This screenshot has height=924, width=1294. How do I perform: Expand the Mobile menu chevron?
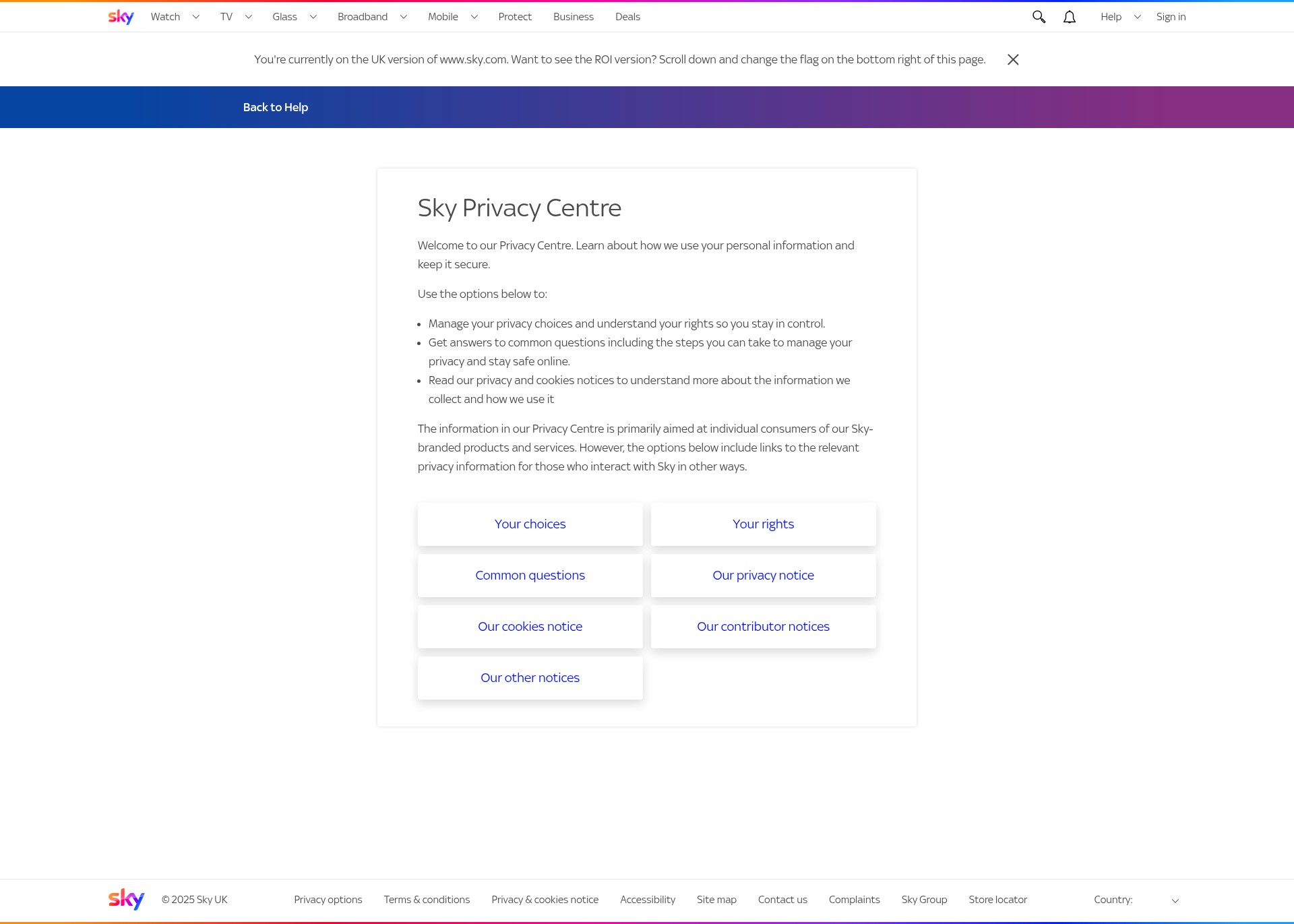[x=474, y=17]
